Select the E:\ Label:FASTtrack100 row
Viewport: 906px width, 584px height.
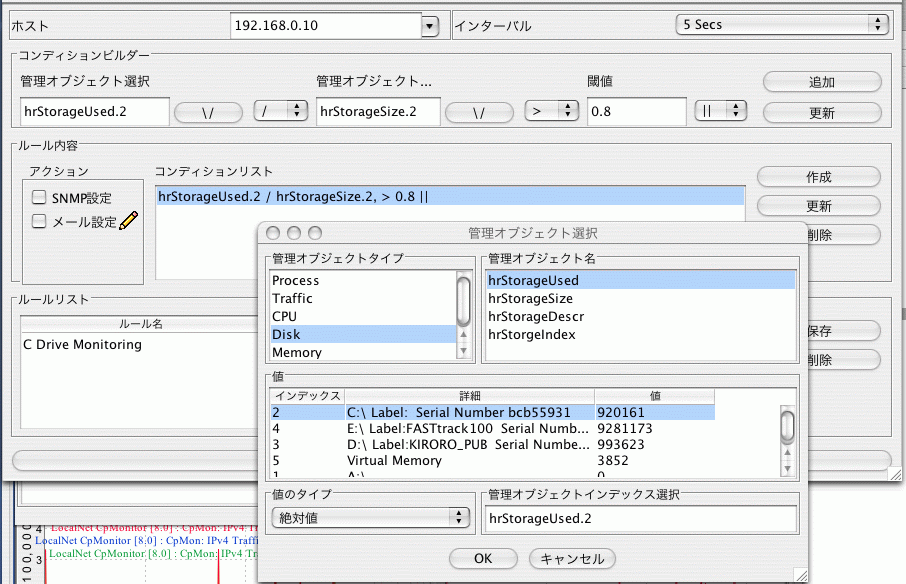coord(492,428)
